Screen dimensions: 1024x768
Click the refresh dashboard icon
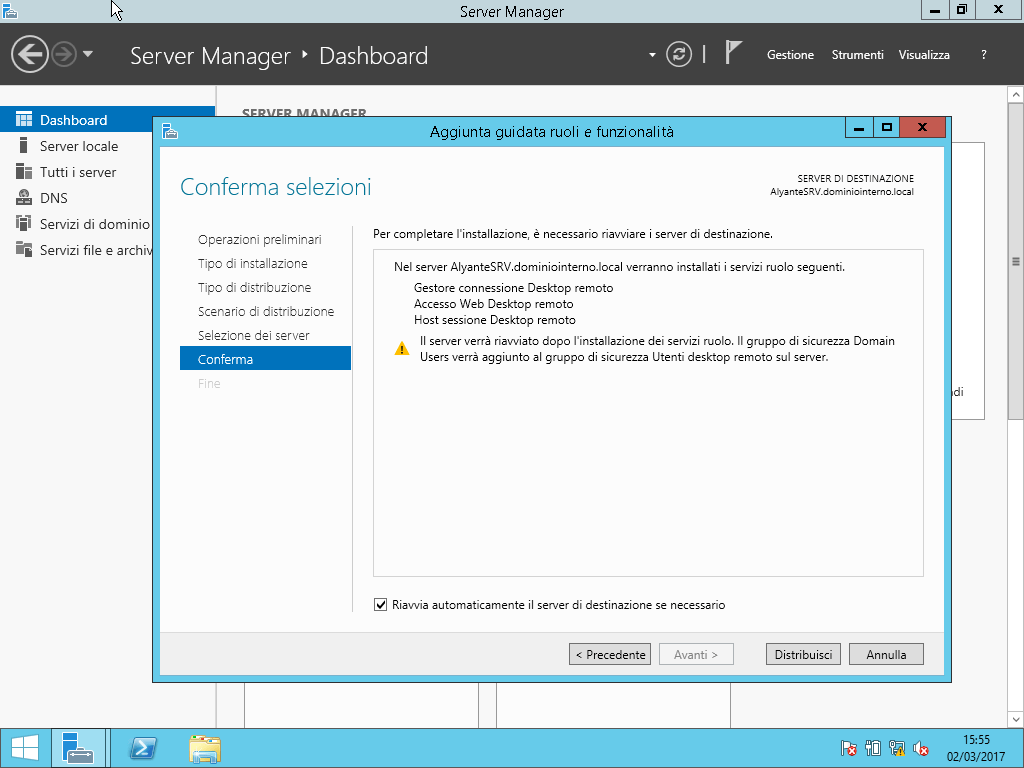click(x=679, y=54)
